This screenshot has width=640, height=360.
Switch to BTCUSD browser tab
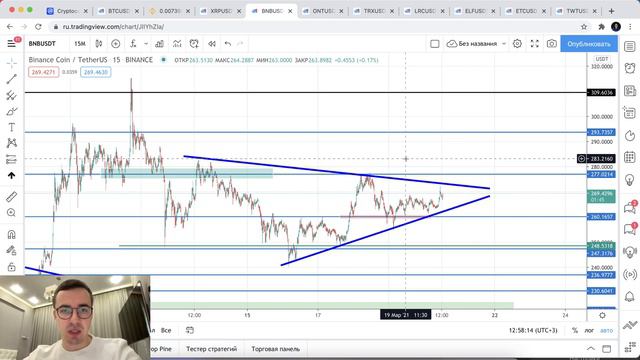click(x=118, y=11)
